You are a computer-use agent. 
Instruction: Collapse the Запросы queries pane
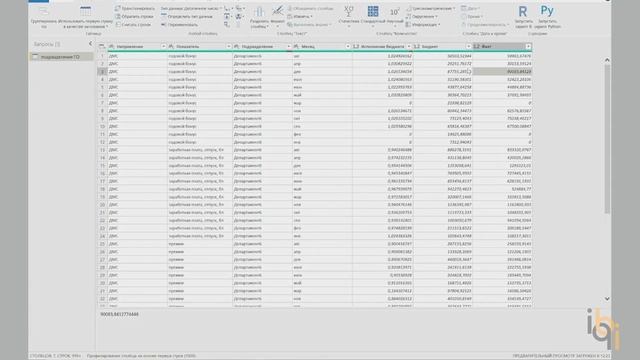click(x=90, y=44)
